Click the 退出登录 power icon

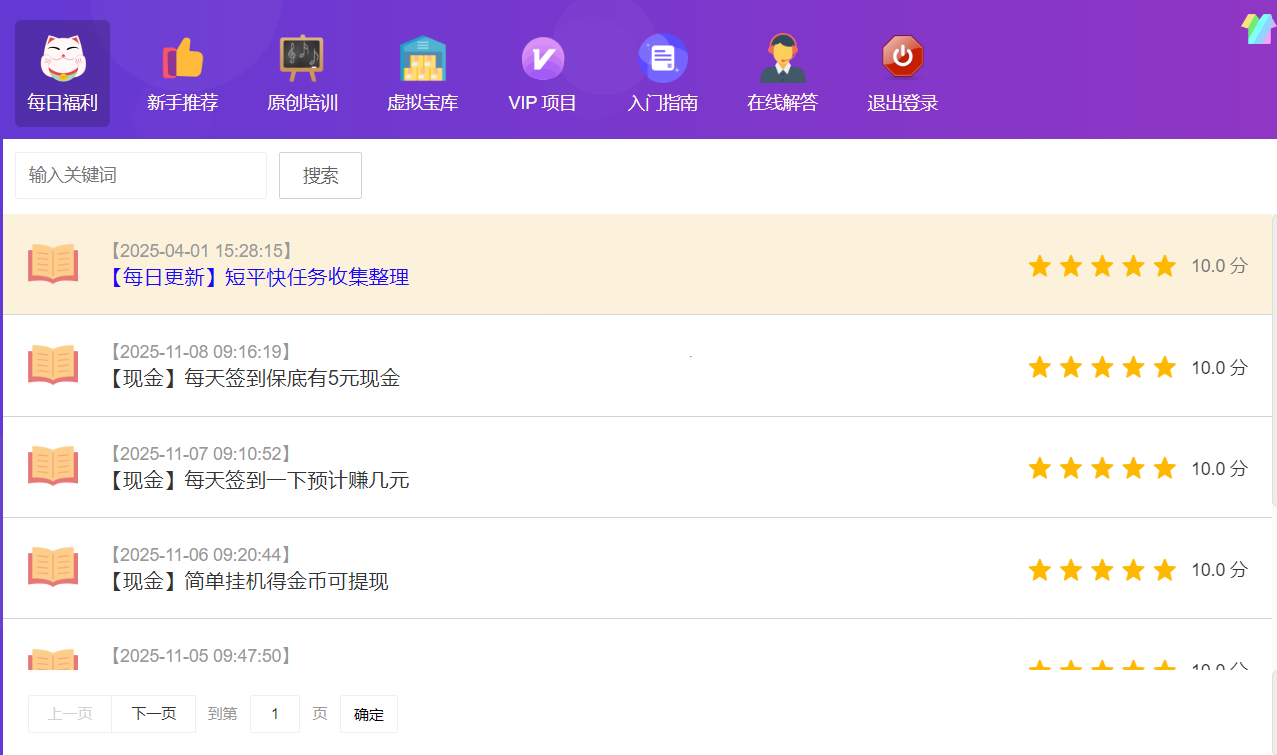pos(902,58)
